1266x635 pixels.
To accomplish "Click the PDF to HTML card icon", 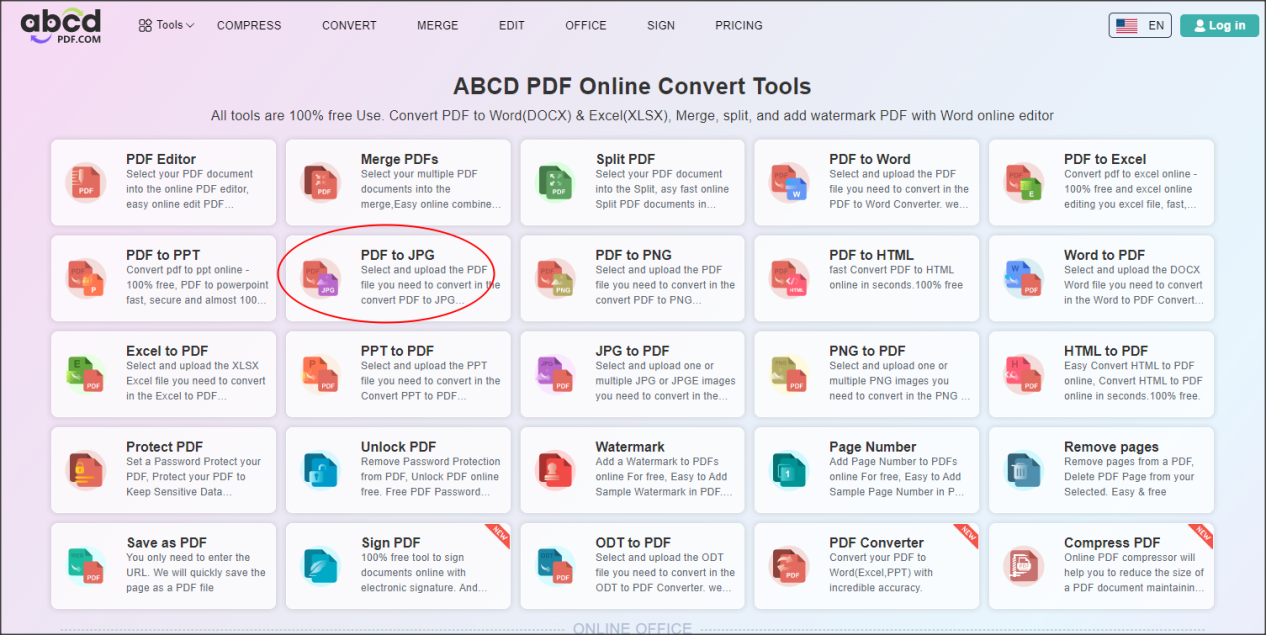I will click(x=789, y=278).
